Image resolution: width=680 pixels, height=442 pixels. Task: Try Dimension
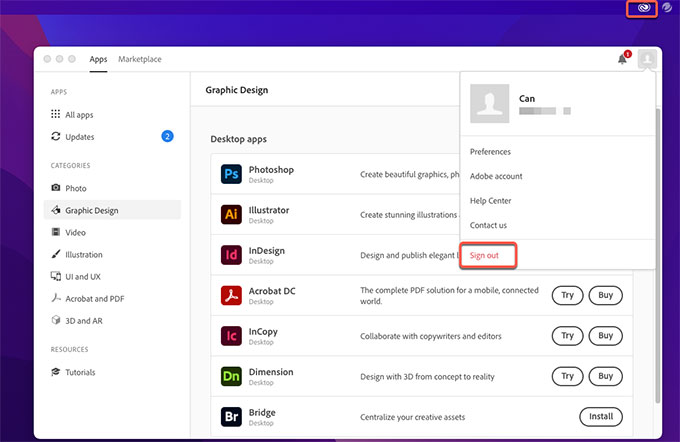(x=567, y=376)
